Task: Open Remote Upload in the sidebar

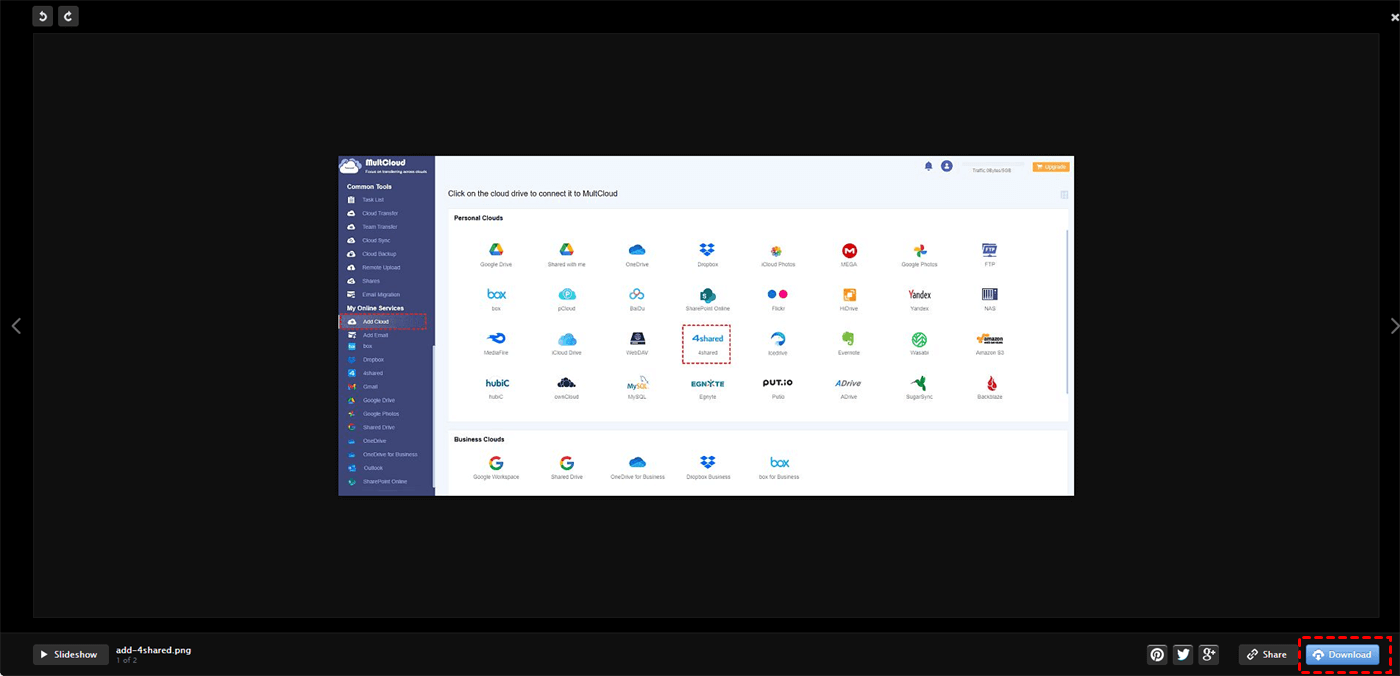Action: coord(381,267)
